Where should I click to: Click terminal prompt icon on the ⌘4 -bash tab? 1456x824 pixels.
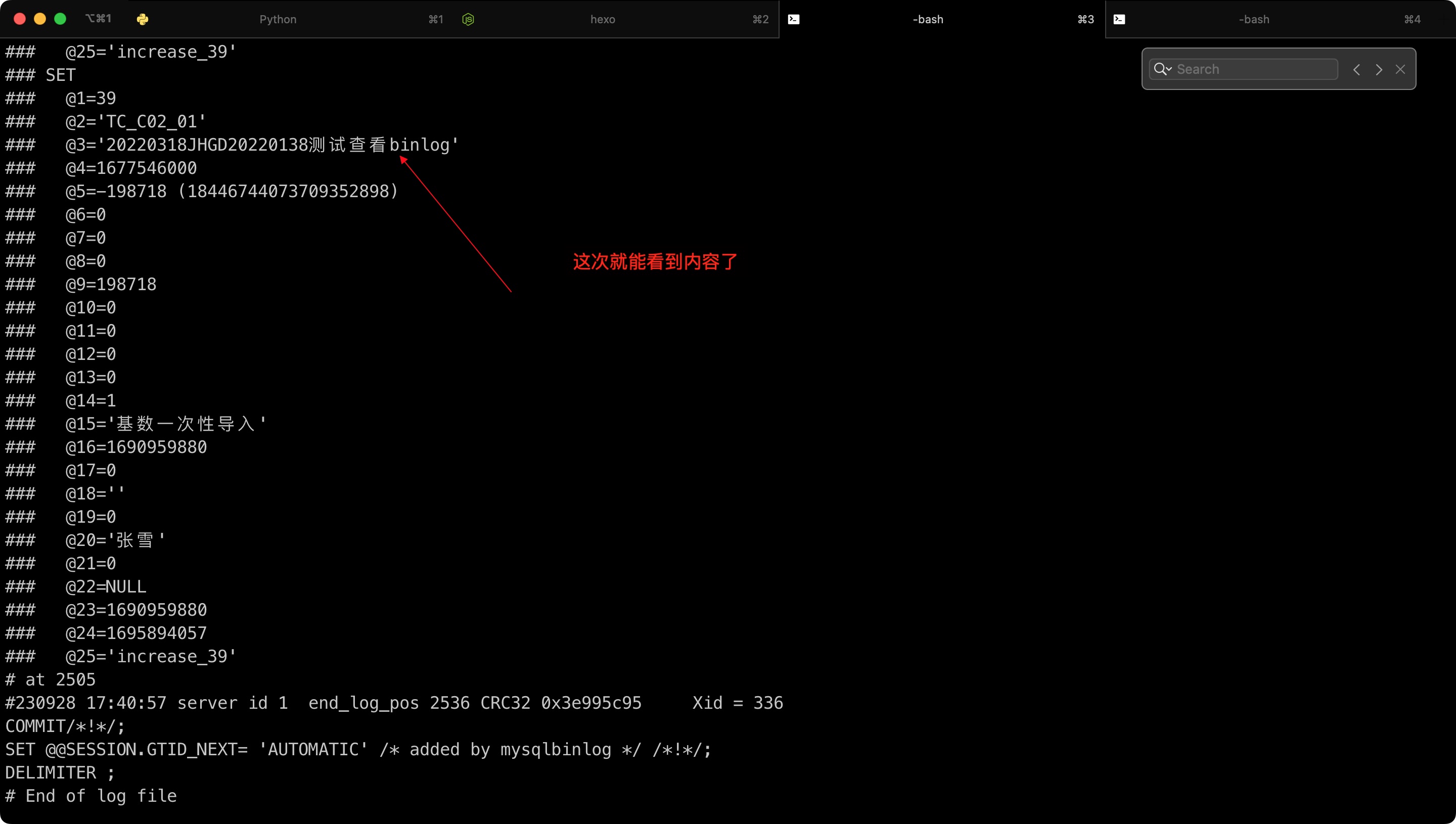[x=1119, y=19]
